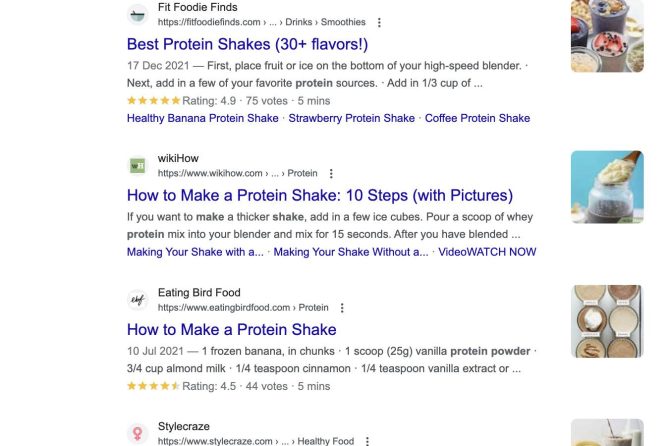Open three-dot menu beside stylecraze.com URL
Screen dimensions: 670x446
click(367, 441)
